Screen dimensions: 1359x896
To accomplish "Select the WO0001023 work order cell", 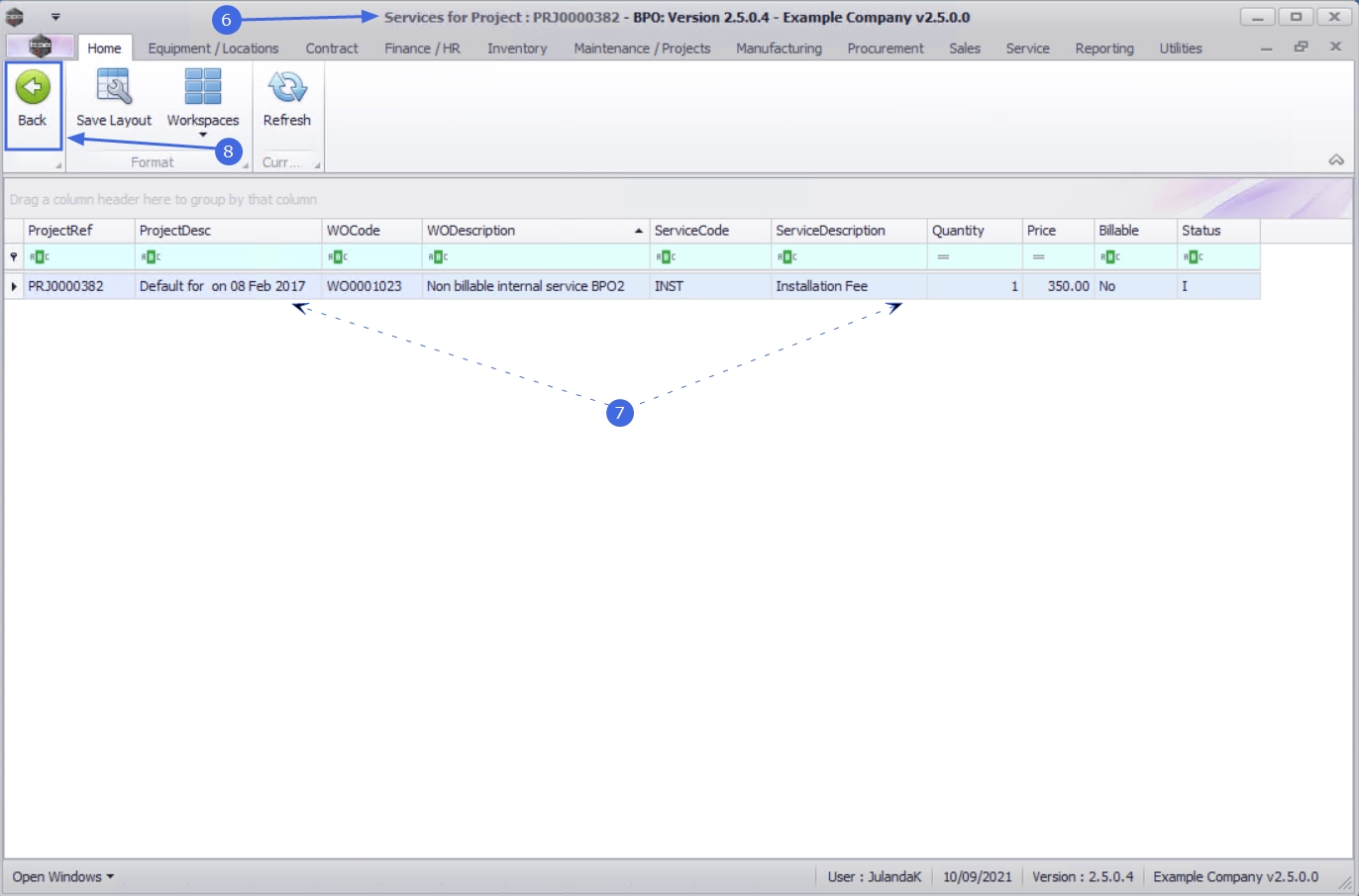I will tap(372, 286).
